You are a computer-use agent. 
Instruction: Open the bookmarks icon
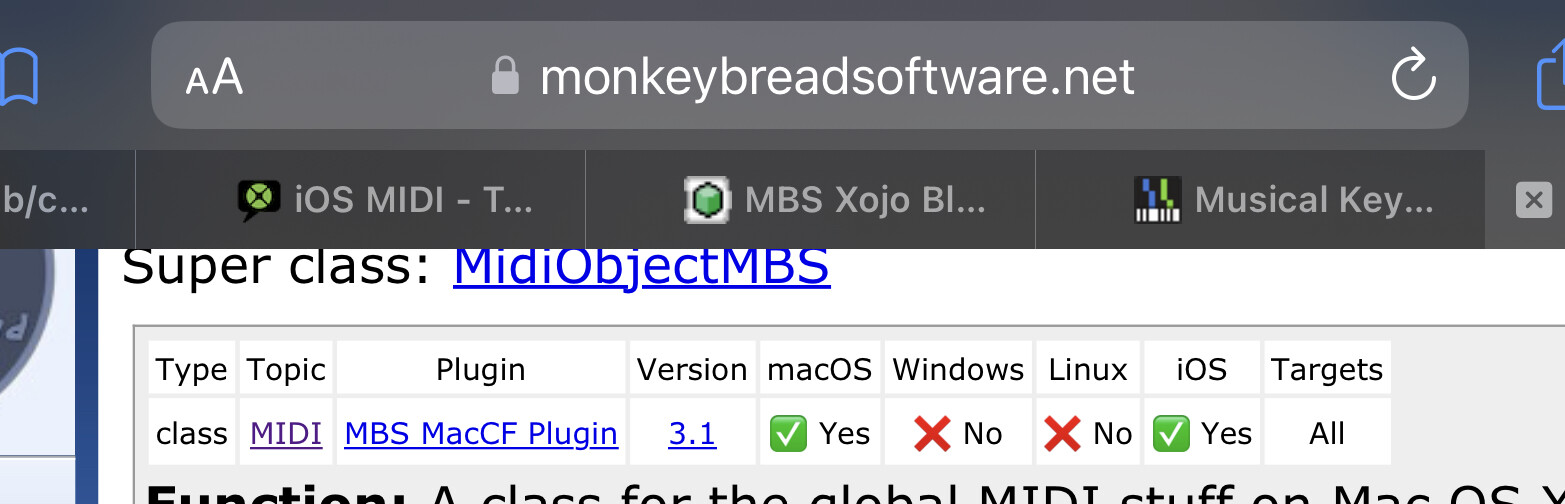pos(18,77)
